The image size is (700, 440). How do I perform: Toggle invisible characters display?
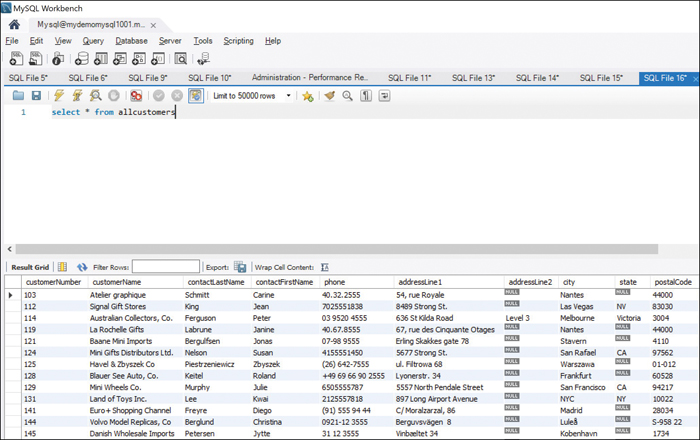pos(366,95)
